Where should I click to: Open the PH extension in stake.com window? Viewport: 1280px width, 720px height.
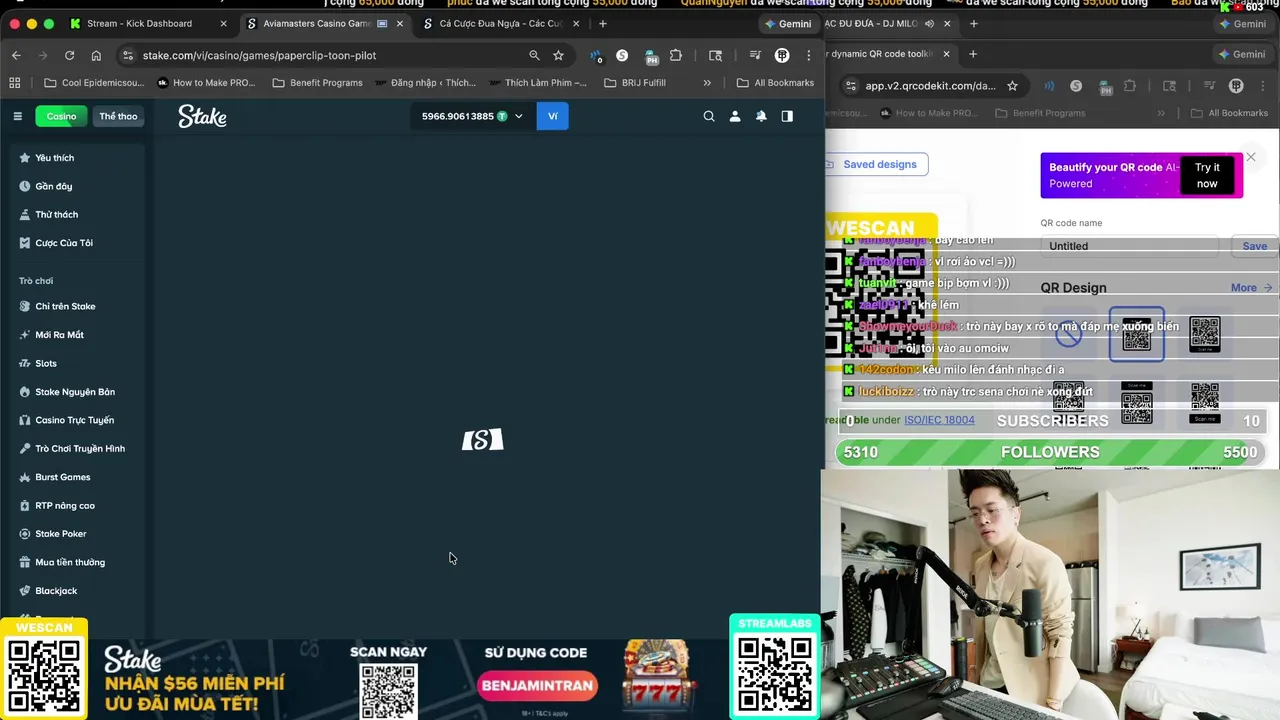(x=651, y=56)
